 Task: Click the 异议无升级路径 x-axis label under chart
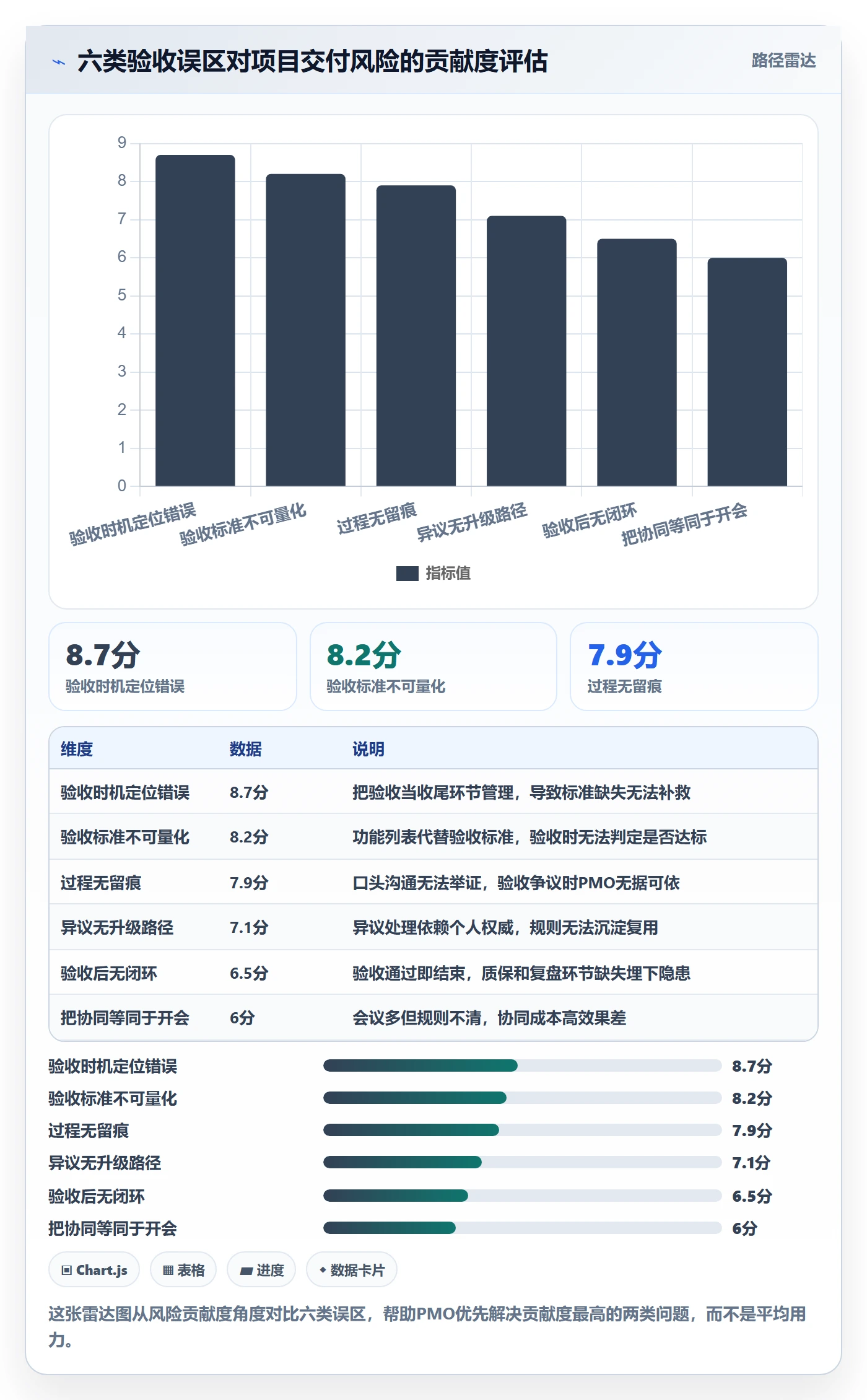(472, 522)
